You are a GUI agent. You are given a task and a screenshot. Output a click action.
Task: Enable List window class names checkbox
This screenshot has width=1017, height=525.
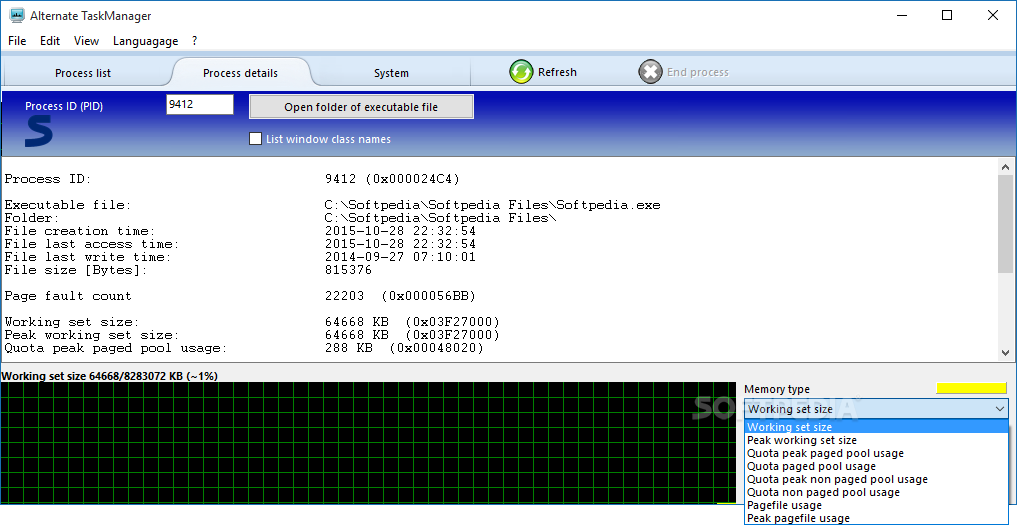pyautogui.click(x=256, y=139)
